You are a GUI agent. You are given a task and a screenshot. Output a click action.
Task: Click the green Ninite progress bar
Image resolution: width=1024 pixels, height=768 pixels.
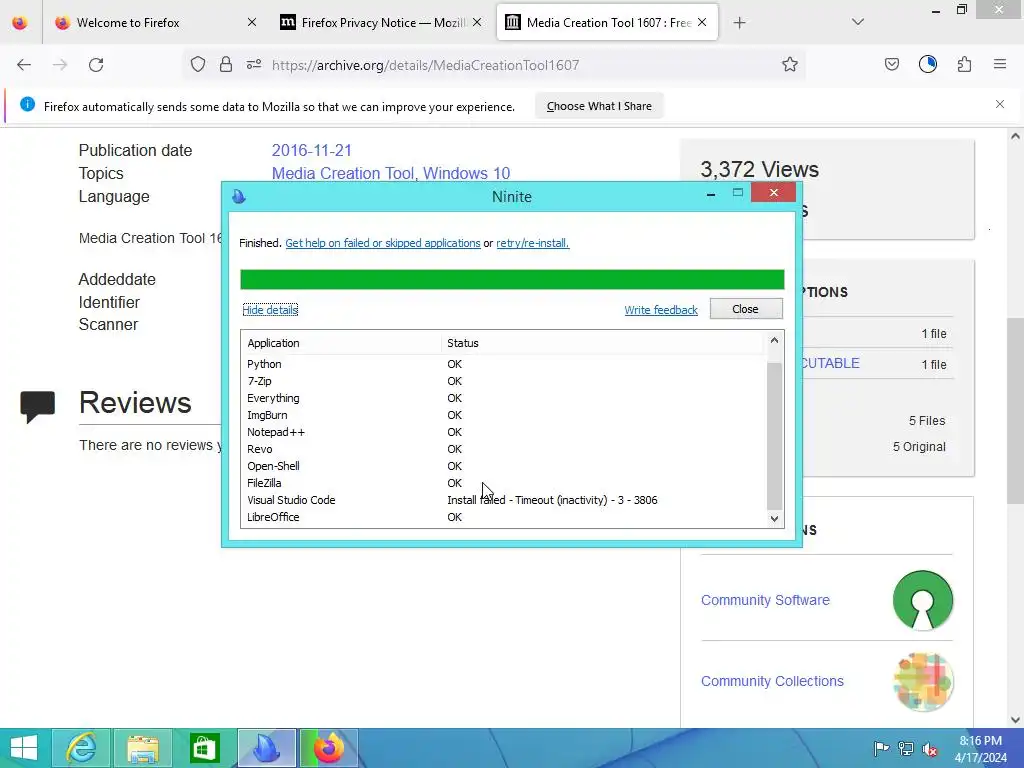pyautogui.click(x=512, y=280)
